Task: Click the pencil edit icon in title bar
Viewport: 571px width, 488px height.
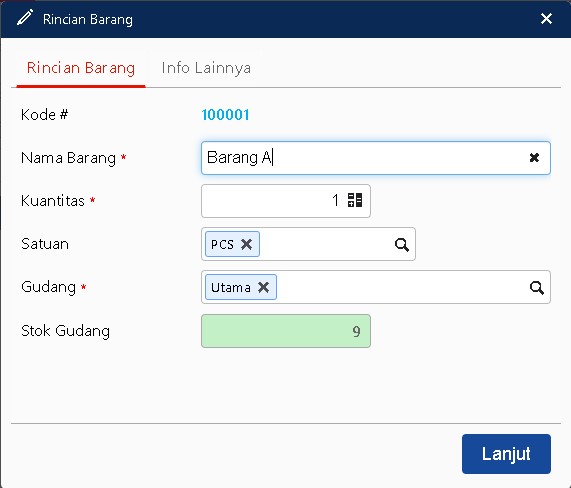Action: 25,18
